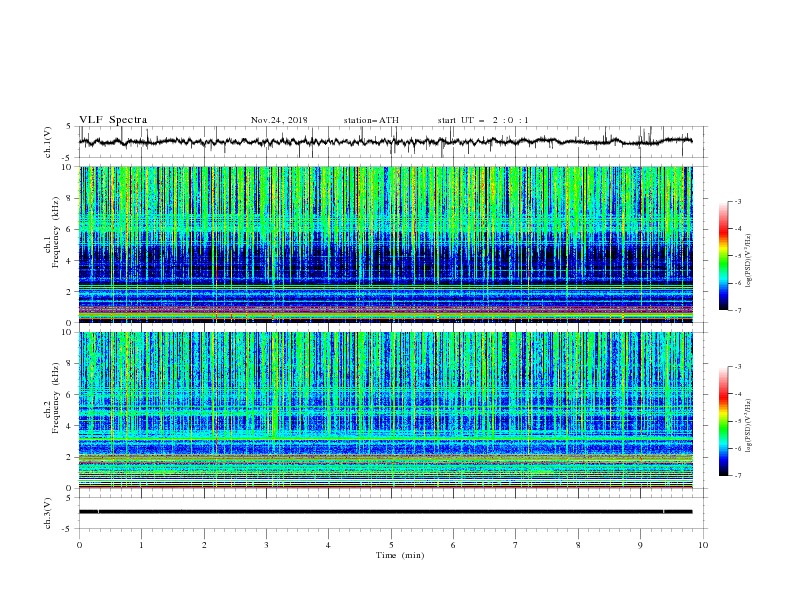Click the ch.1 voltage waveform trace
The image size is (792, 612).
[x=386, y=142]
